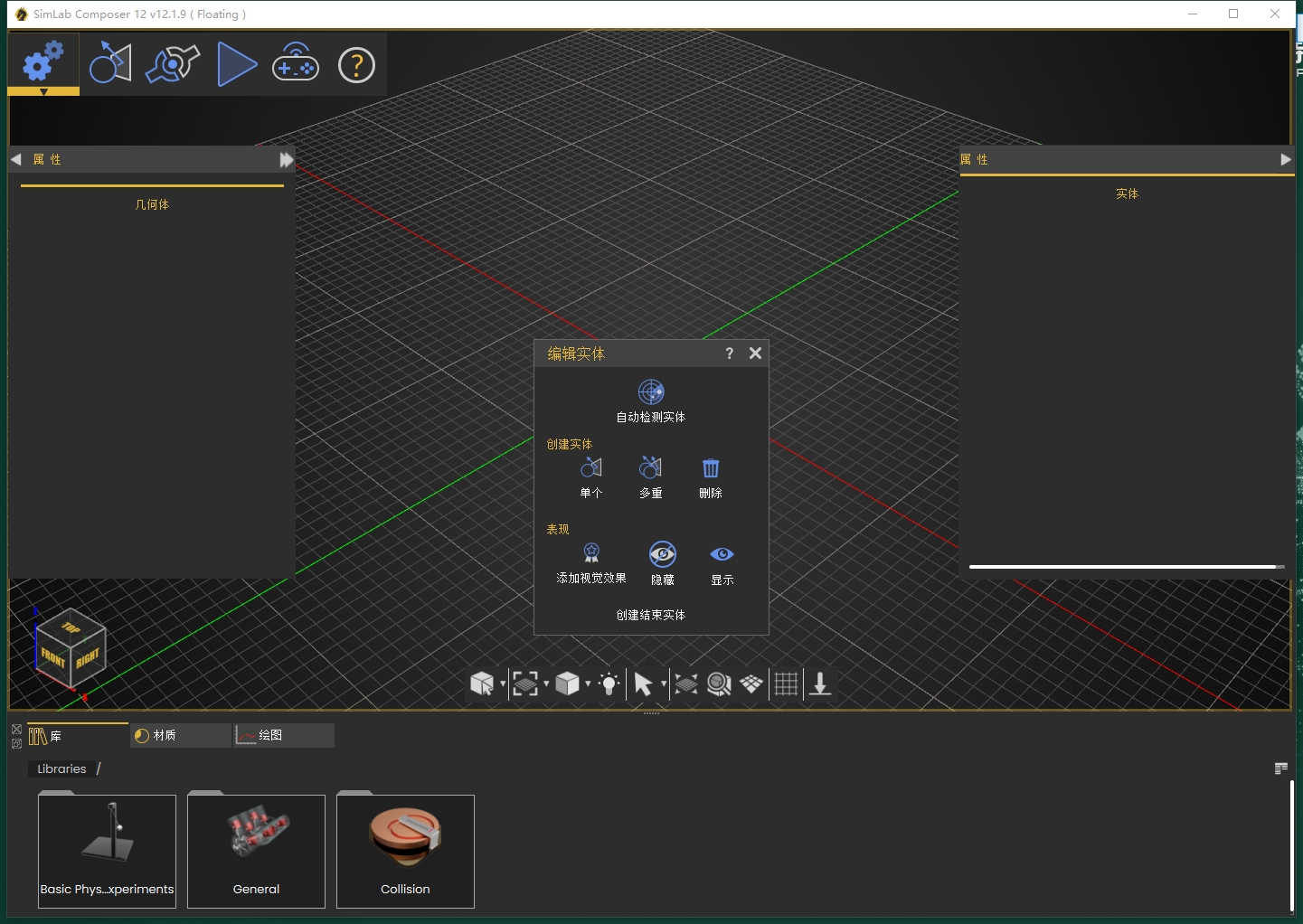
Task: Click the FRONT face of view cube
Action: click(53, 657)
